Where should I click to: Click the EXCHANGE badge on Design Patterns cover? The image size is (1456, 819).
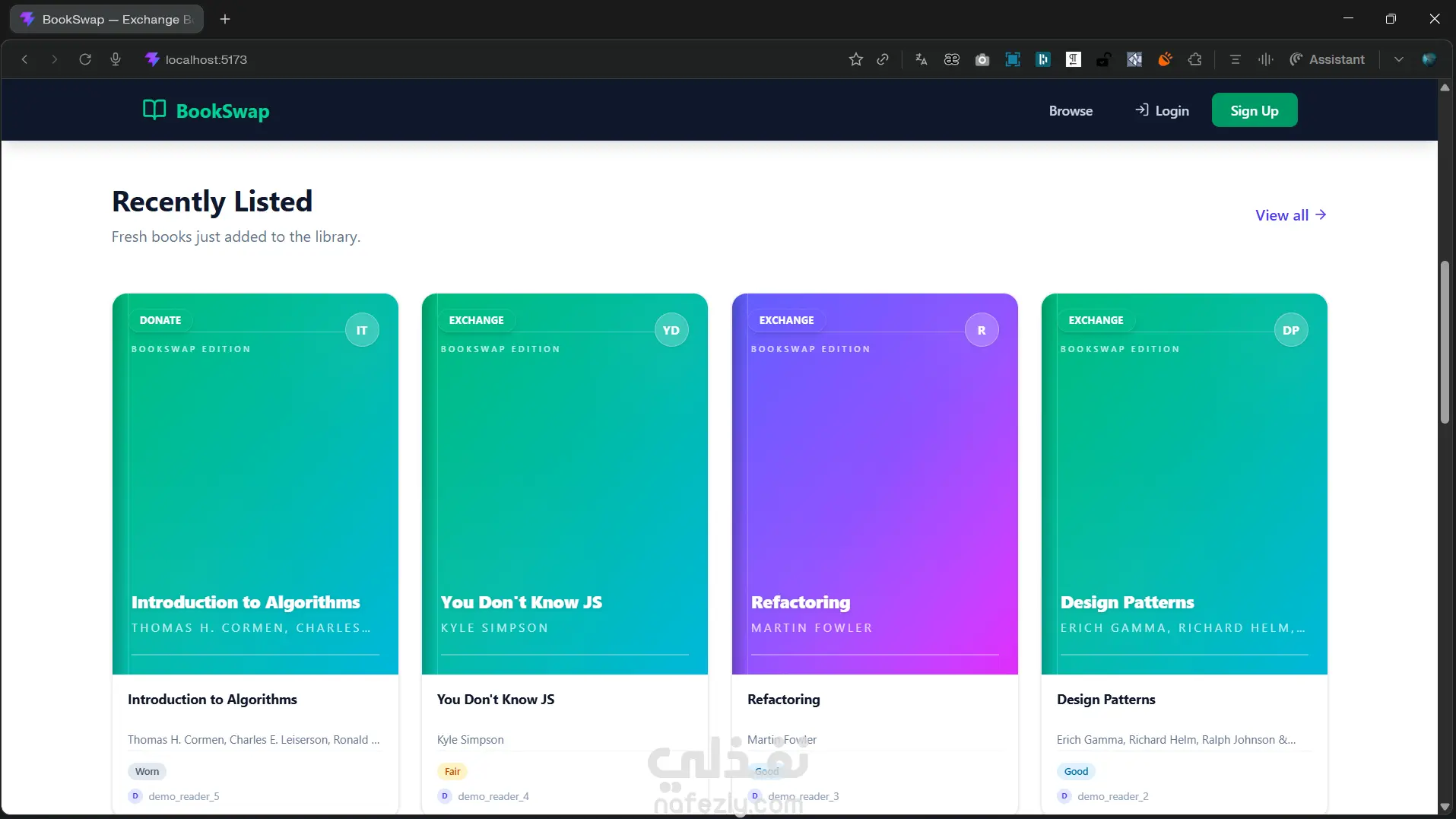click(1096, 320)
